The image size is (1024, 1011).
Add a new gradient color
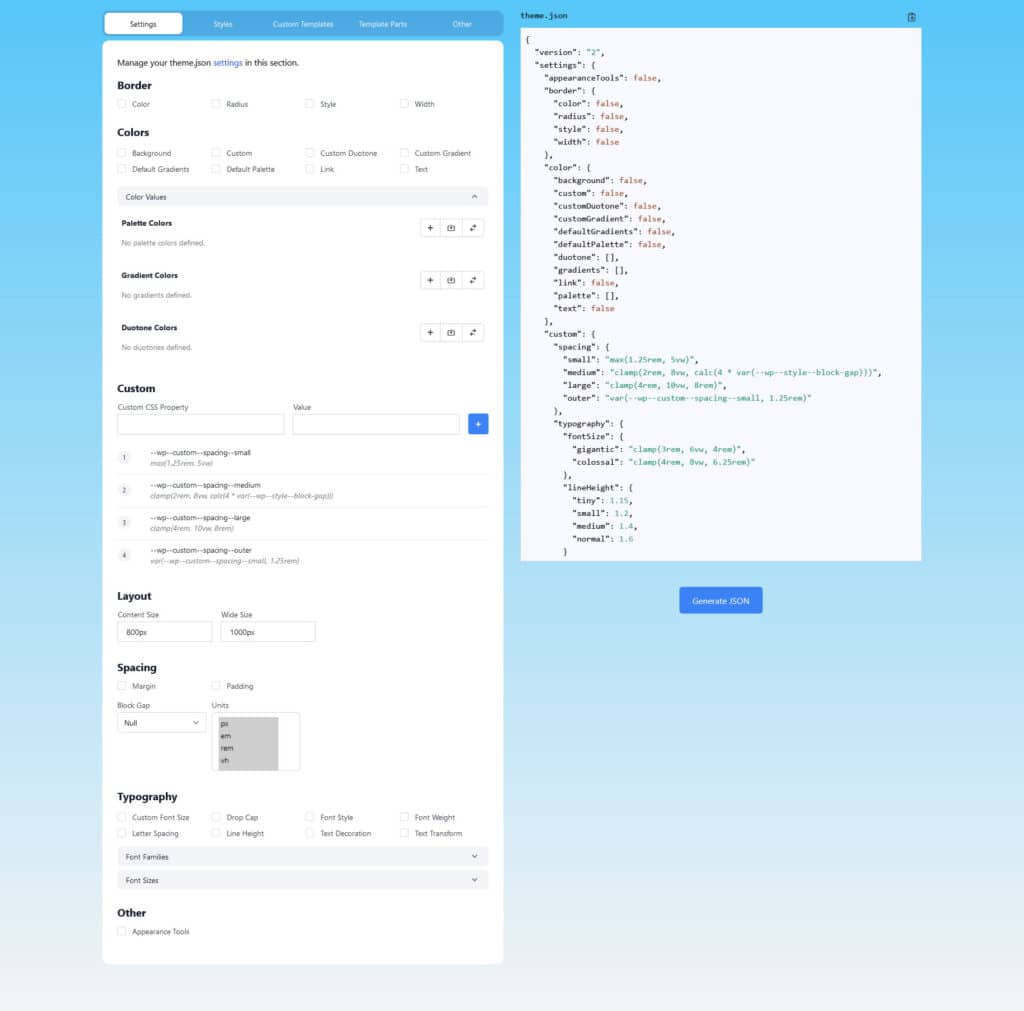coord(430,280)
